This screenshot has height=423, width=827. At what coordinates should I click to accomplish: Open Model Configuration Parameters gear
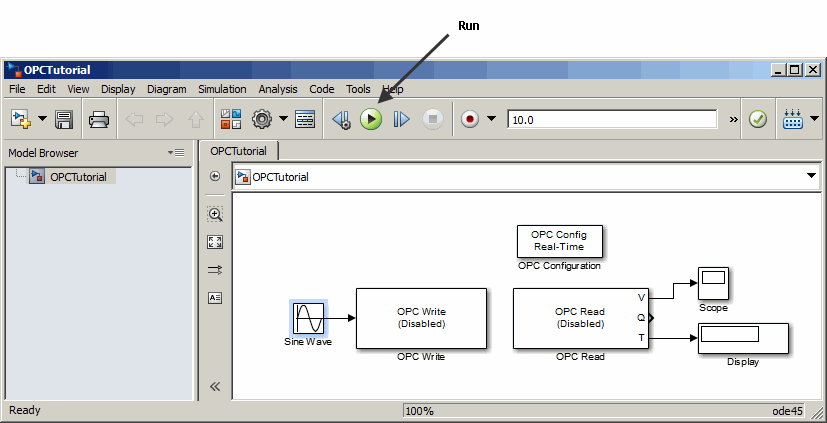point(262,119)
